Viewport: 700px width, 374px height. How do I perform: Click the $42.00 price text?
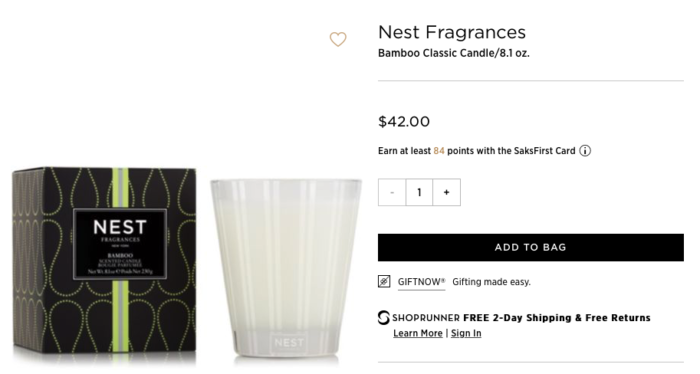point(404,121)
